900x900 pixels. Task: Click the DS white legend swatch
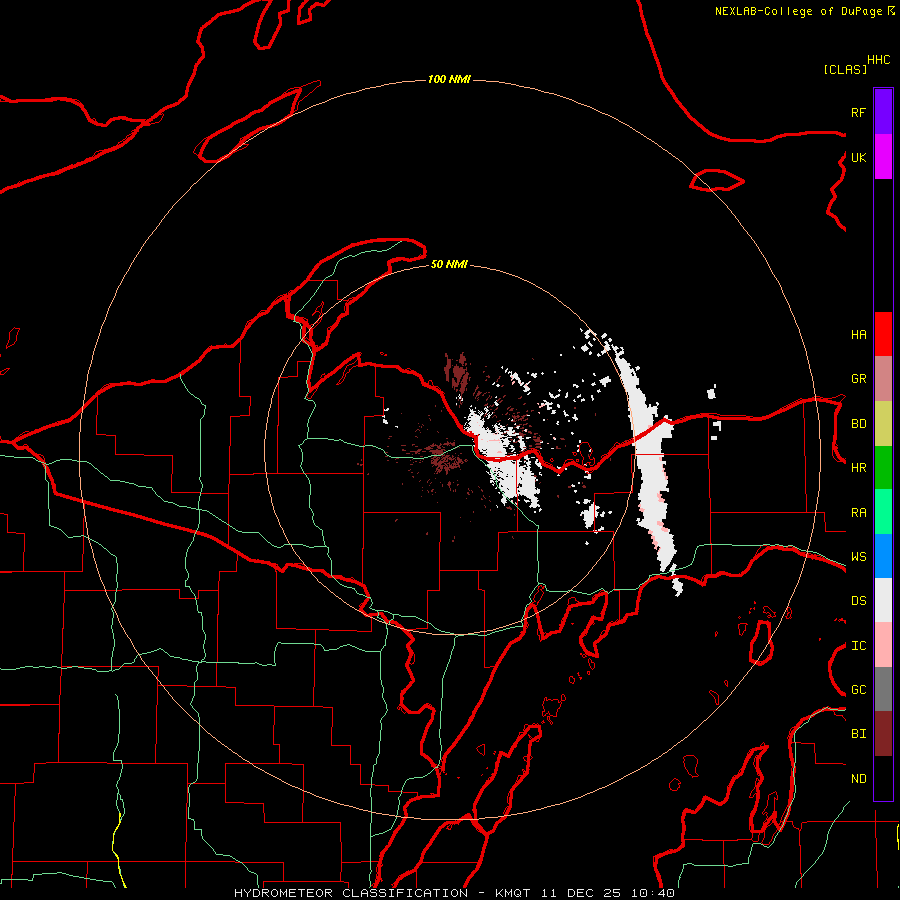point(883,600)
